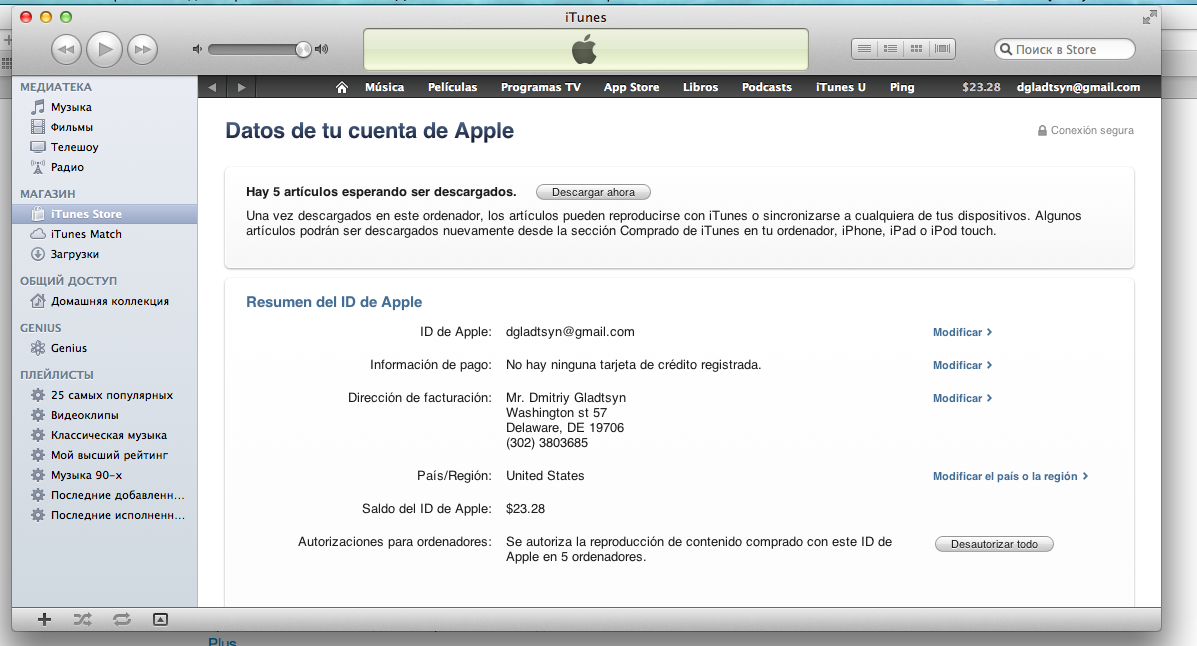This screenshot has width=1197, height=646.
Task: Open Загрузки downloads in the sidebar
Action: [x=105, y=254]
